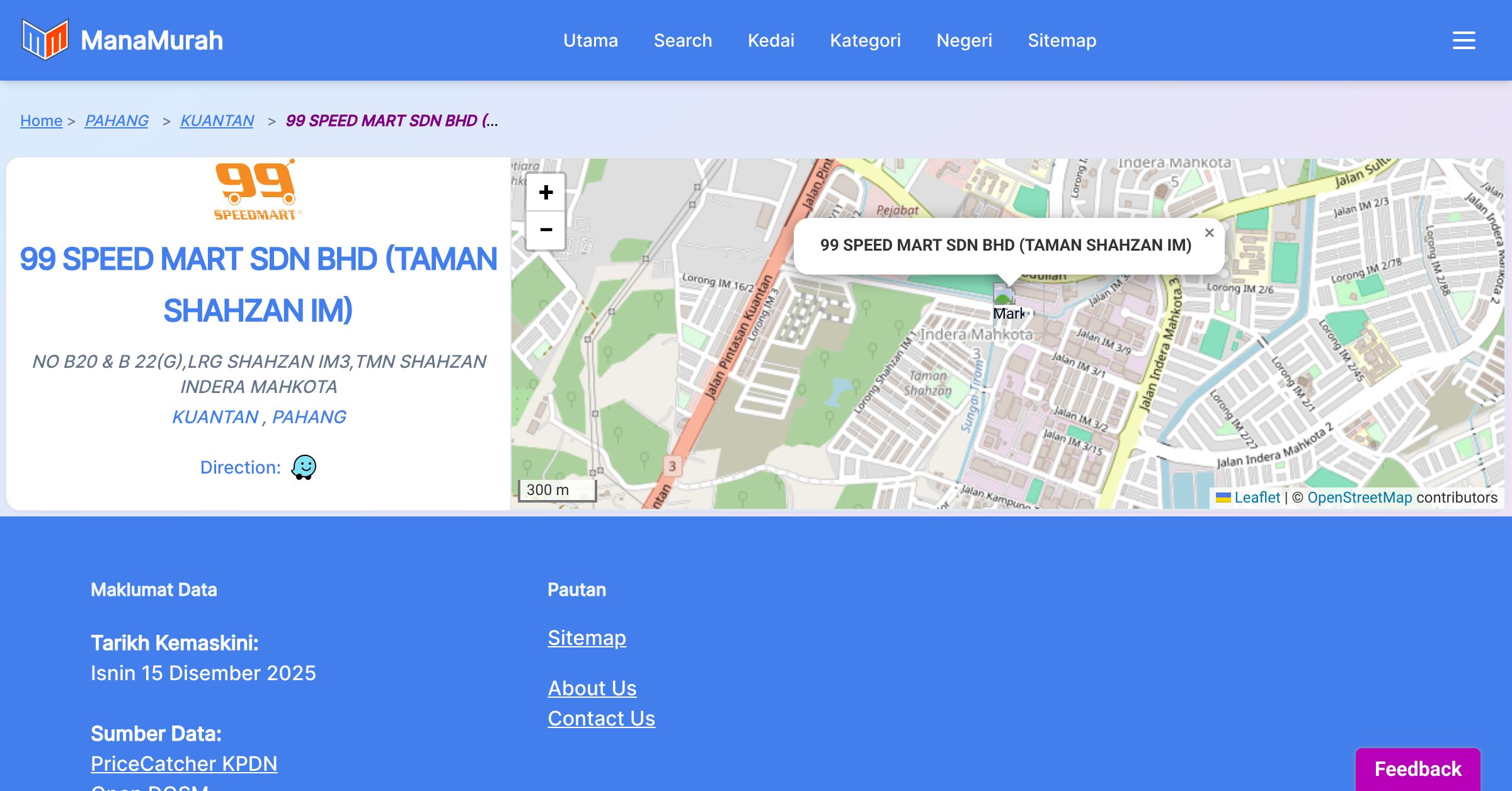Open the Kedai menu item
Screen dimensions: 1512x791
coord(770,40)
